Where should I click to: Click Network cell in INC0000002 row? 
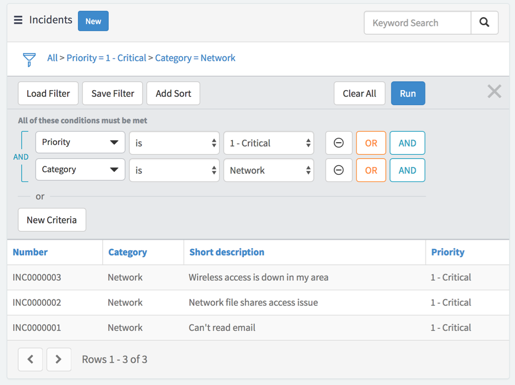(x=125, y=303)
